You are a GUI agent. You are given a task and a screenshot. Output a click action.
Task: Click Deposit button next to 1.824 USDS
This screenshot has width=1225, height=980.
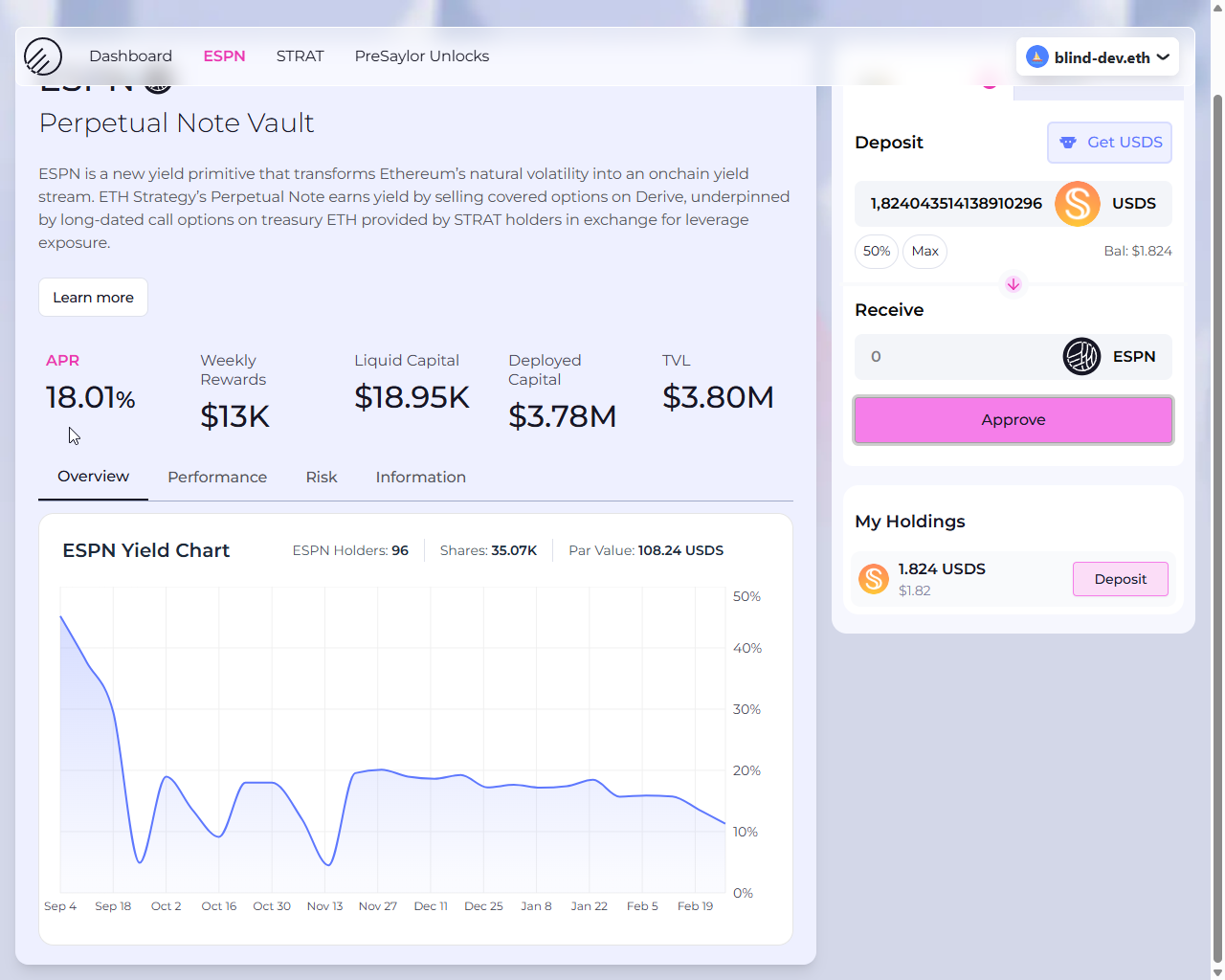[1120, 579]
